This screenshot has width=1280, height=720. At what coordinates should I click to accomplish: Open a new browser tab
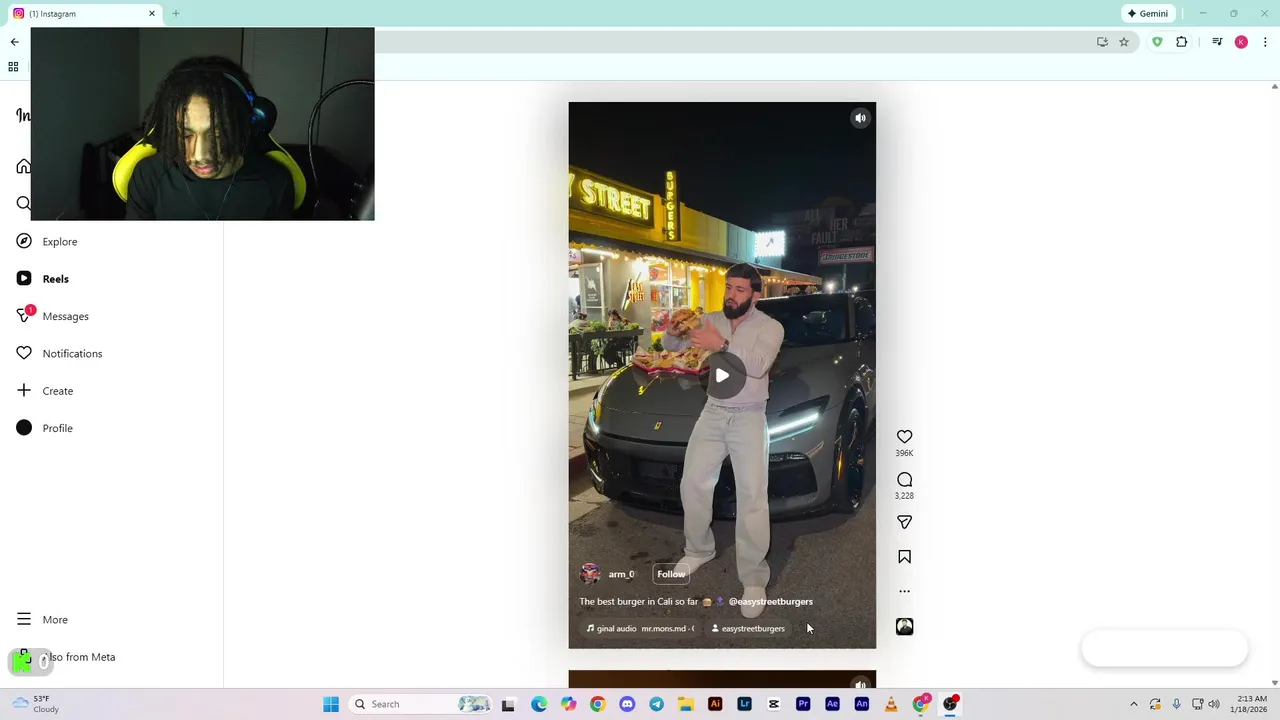pyautogui.click(x=176, y=14)
